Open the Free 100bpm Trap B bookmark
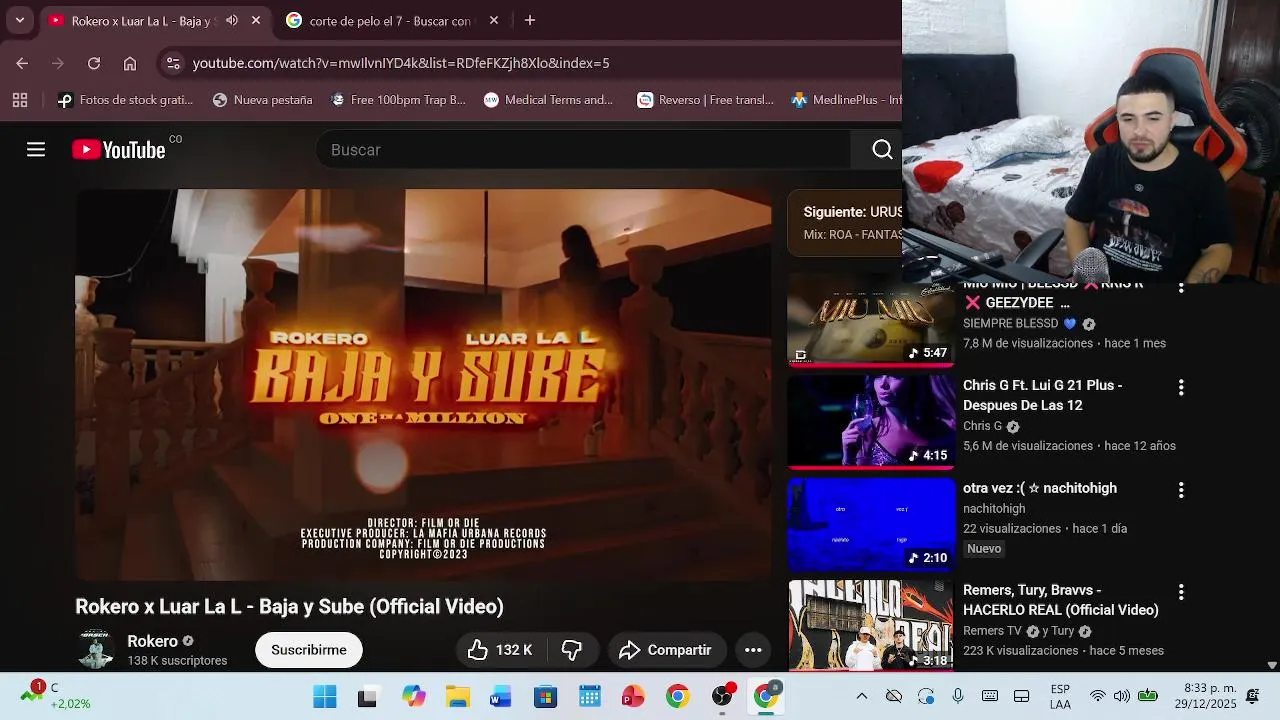This screenshot has width=1280, height=720. coord(398,100)
